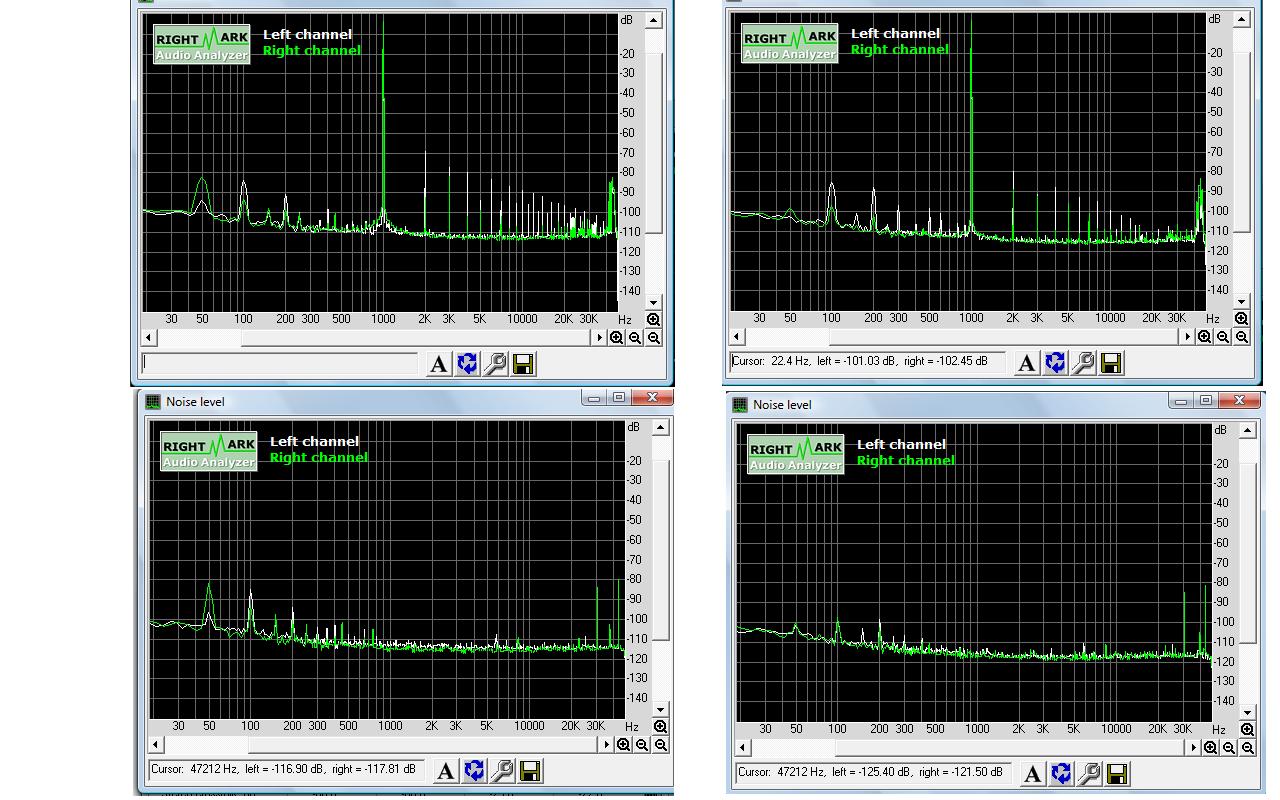Save graph with floppy icon in 22.4 Hz cursor window
This screenshot has width=1280, height=800.
click(x=1111, y=363)
